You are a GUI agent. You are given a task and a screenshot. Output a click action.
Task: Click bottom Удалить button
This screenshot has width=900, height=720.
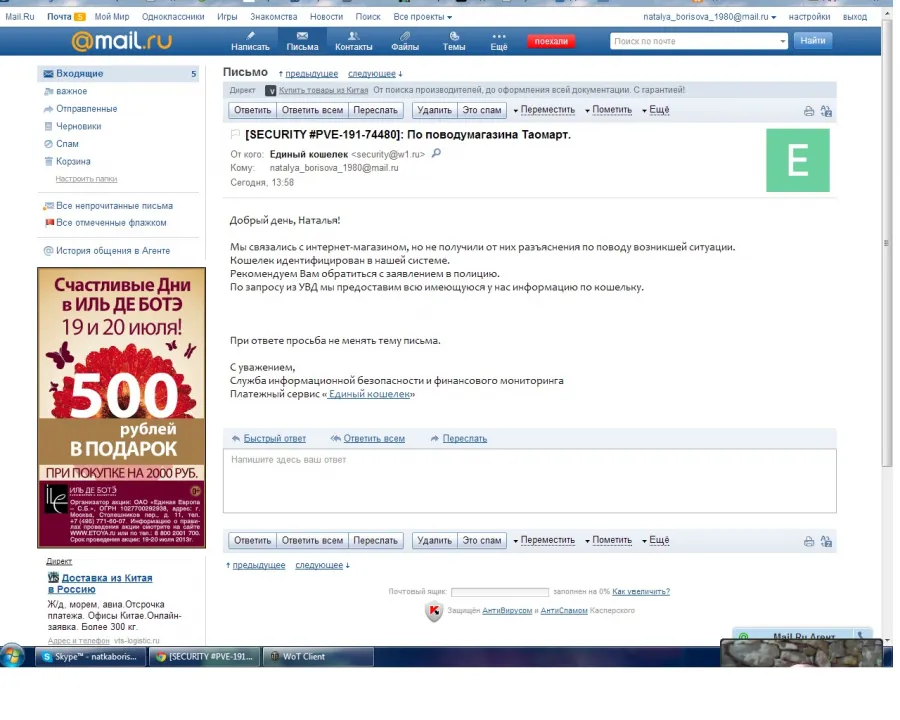pos(435,540)
